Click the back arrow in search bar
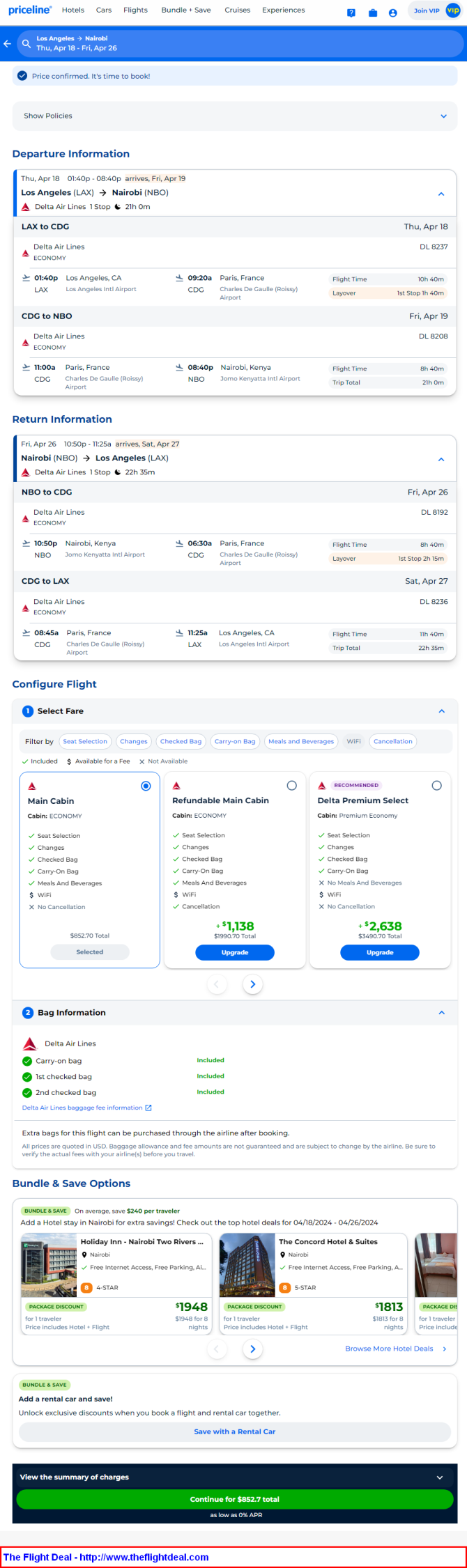Screen dimensions: 467x1568 [x=8, y=43]
